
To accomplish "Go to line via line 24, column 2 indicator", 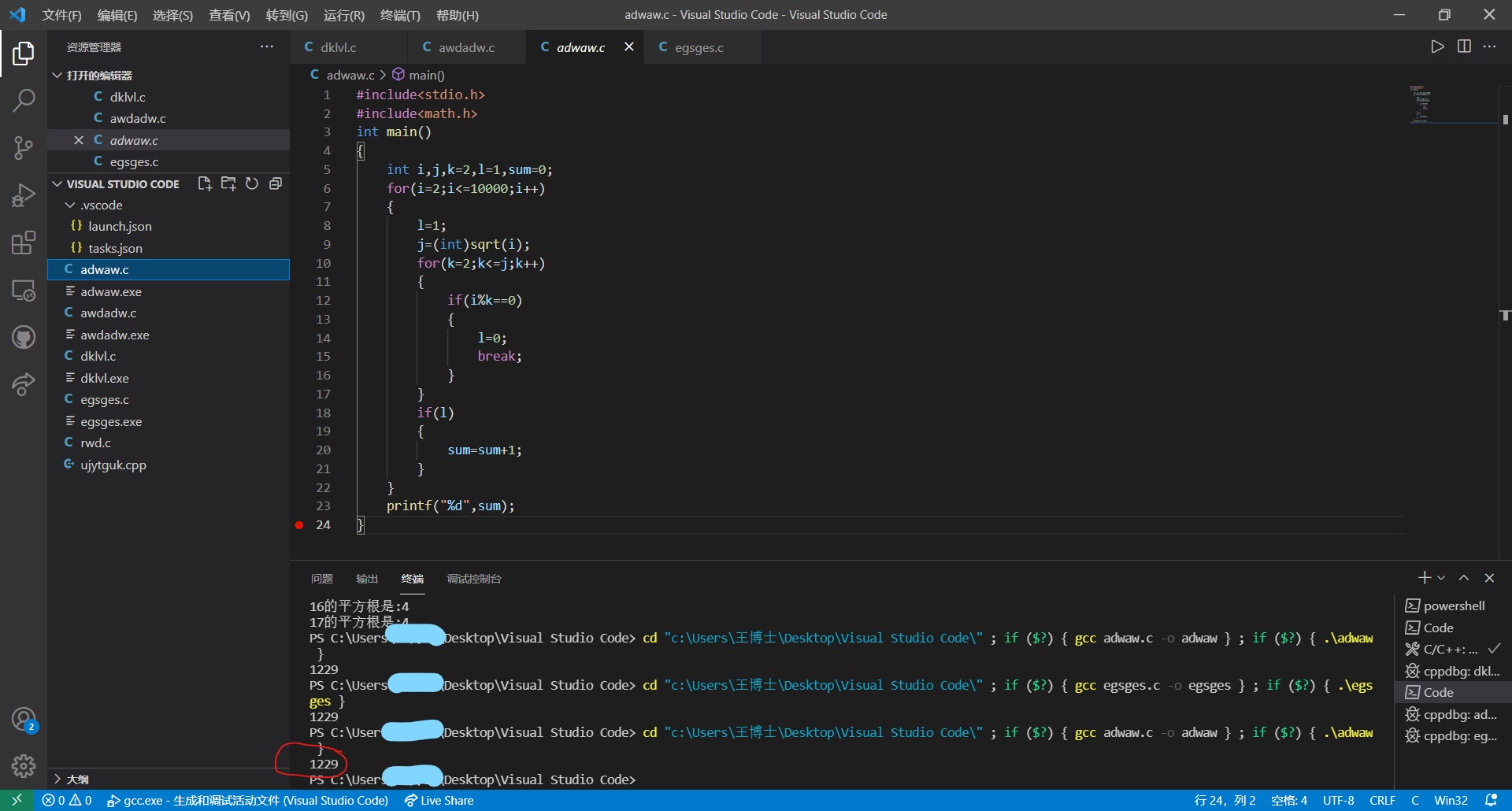I will [1224, 800].
